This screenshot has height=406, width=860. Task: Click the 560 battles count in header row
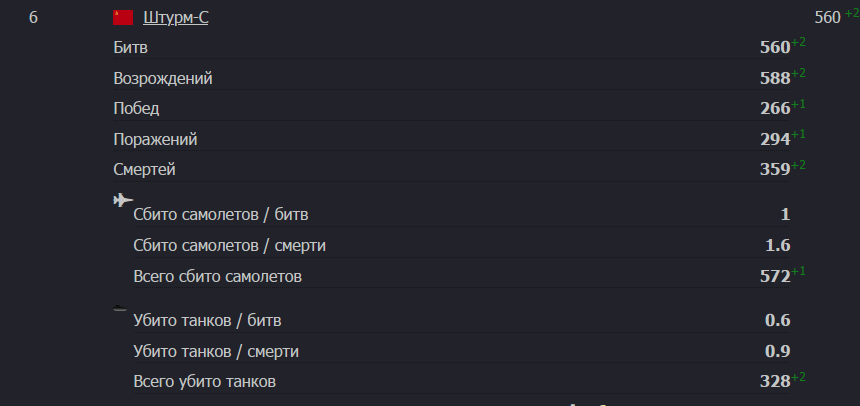click(828, 18)
